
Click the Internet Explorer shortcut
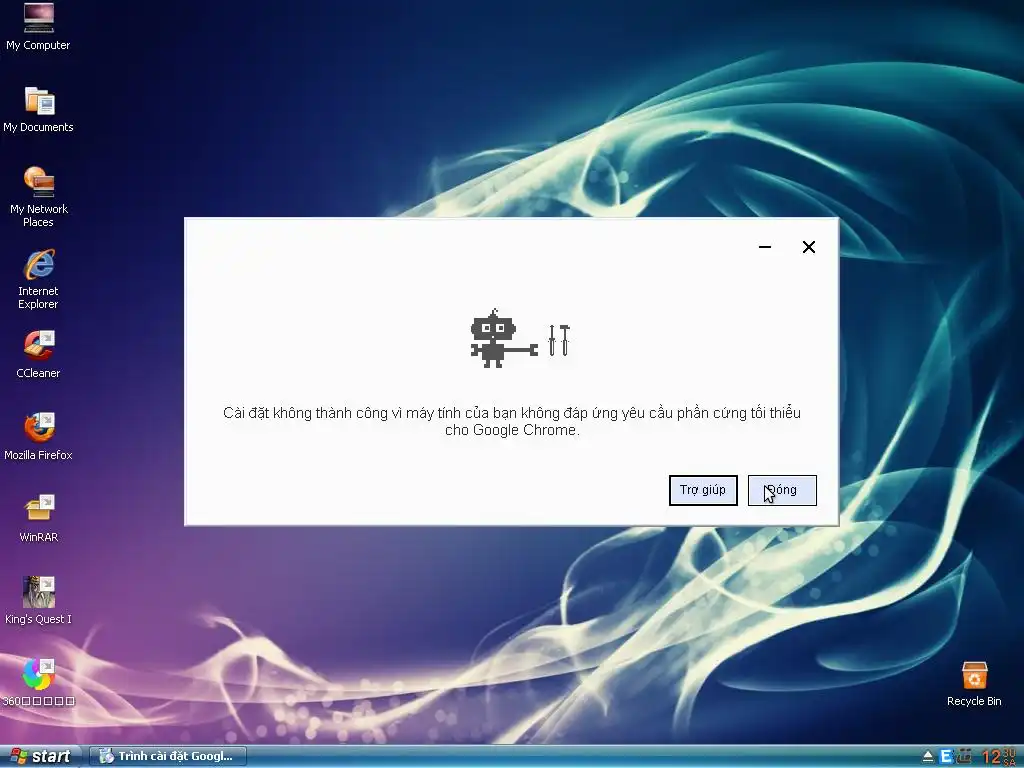39,279
